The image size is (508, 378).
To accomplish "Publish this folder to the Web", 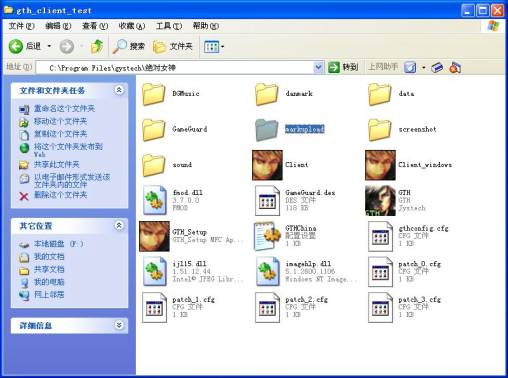I will click(x=68, y=150).
